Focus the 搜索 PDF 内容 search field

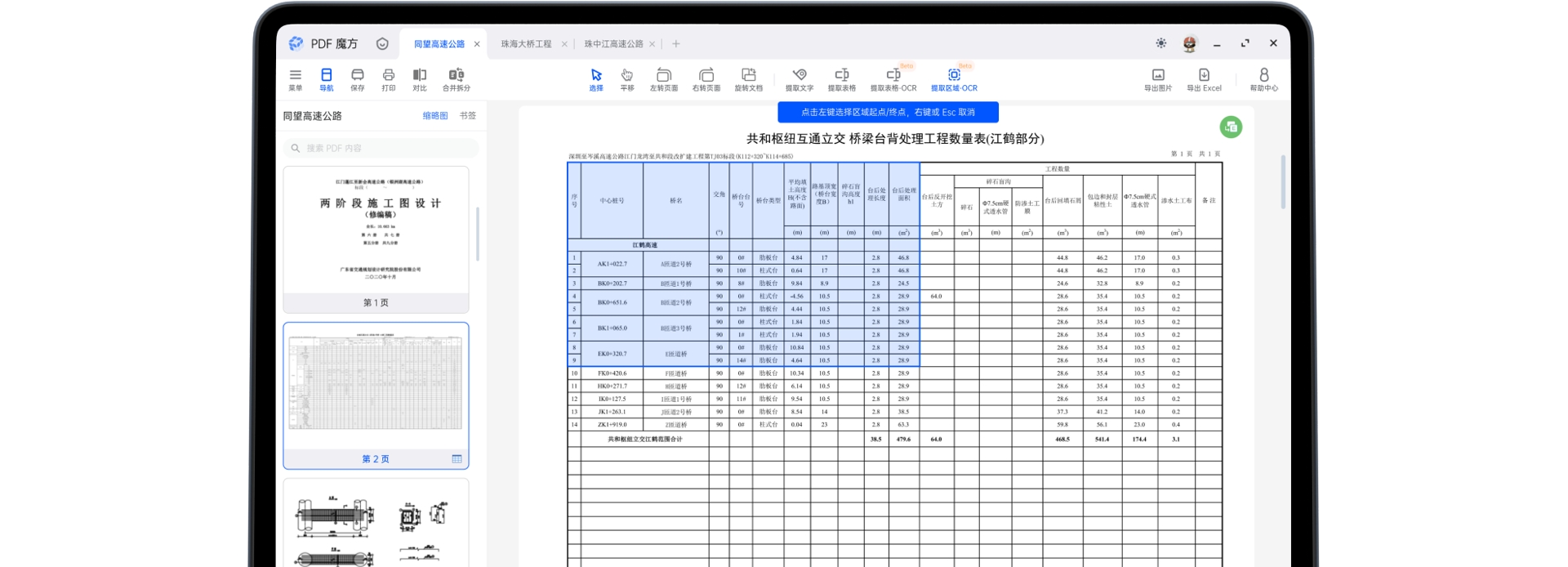pyautogui.click(x=381, y=148)
